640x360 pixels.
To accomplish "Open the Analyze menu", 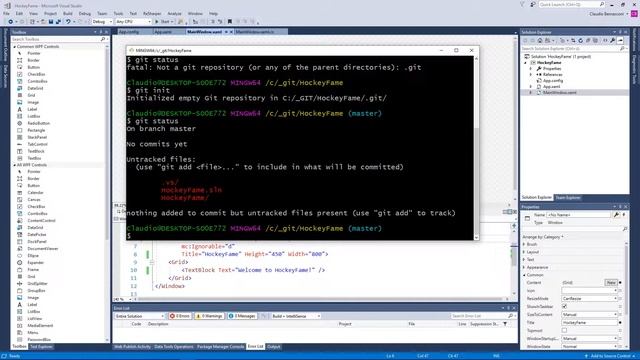I will point(174,13).
